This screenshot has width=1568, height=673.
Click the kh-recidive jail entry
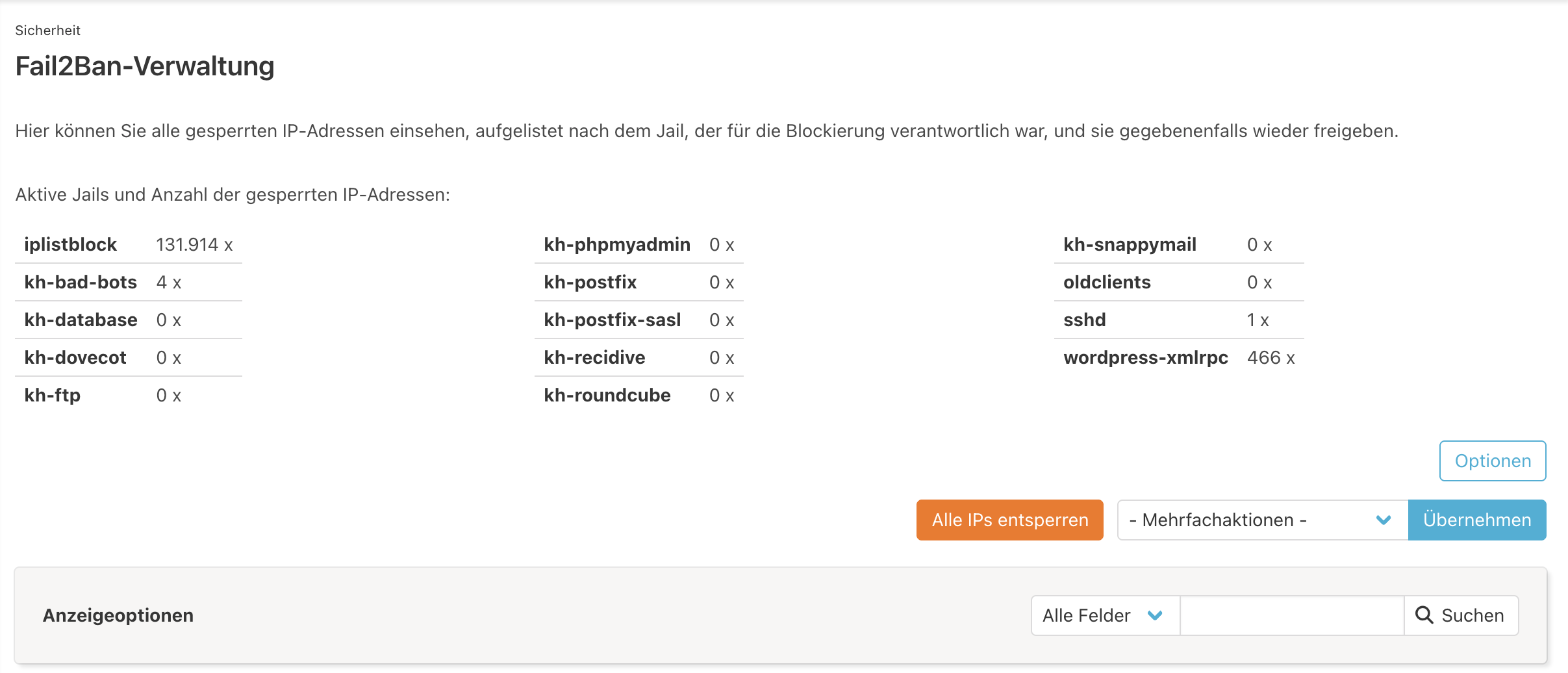point(594,357)
